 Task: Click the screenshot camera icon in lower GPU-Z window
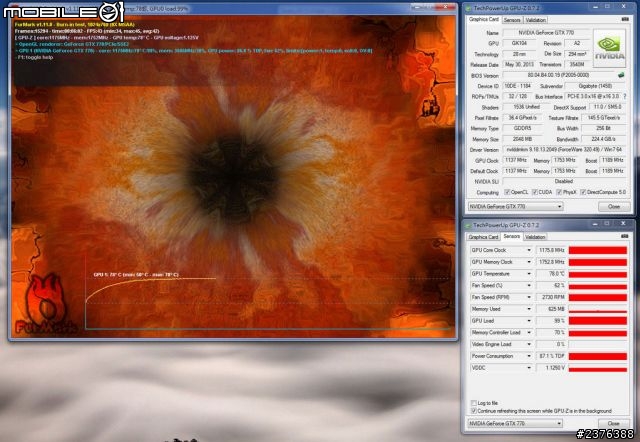coord(624,236)
